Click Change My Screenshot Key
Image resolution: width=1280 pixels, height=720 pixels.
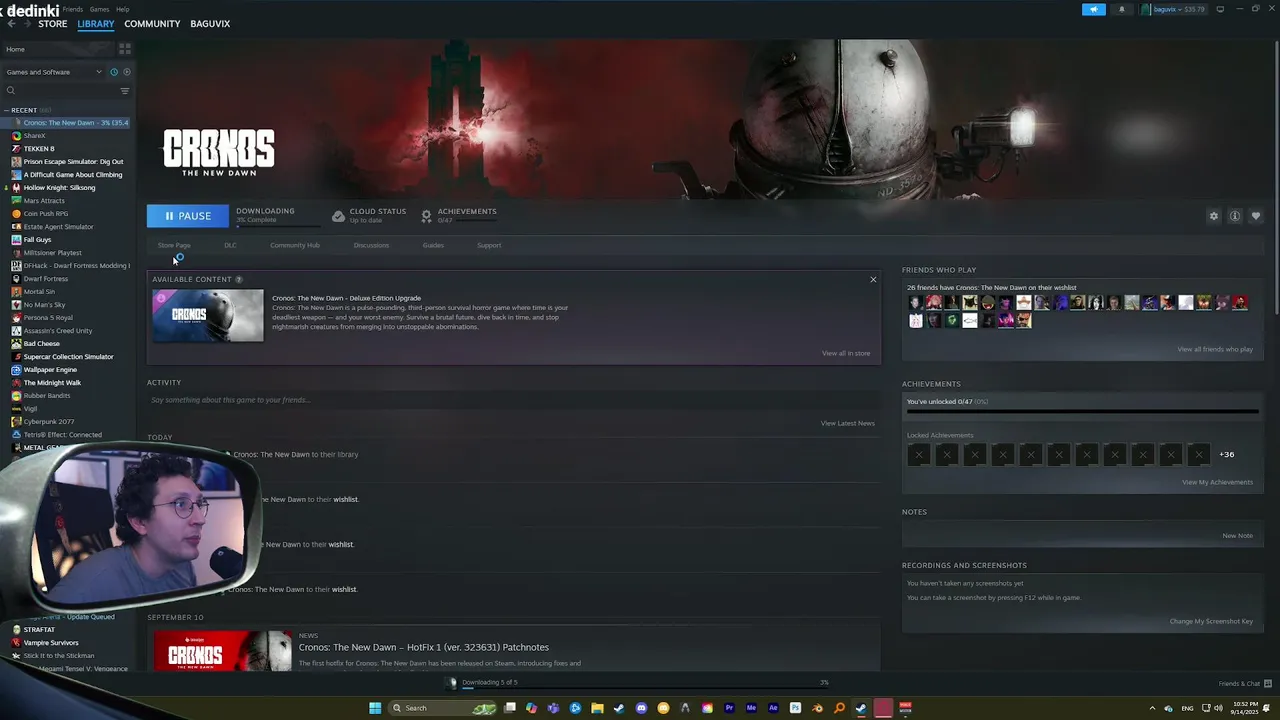(x=1211, y=621)
